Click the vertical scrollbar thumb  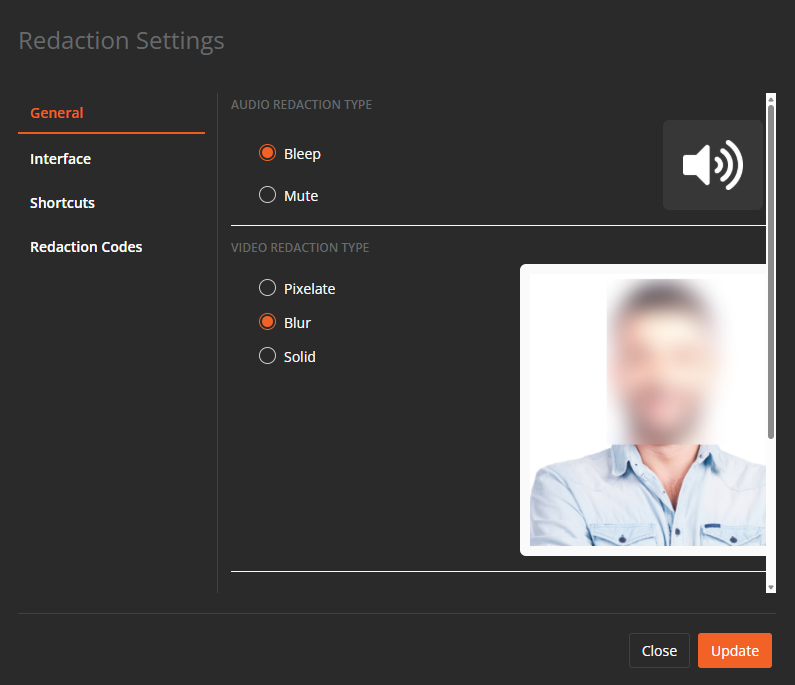(770, 270)
